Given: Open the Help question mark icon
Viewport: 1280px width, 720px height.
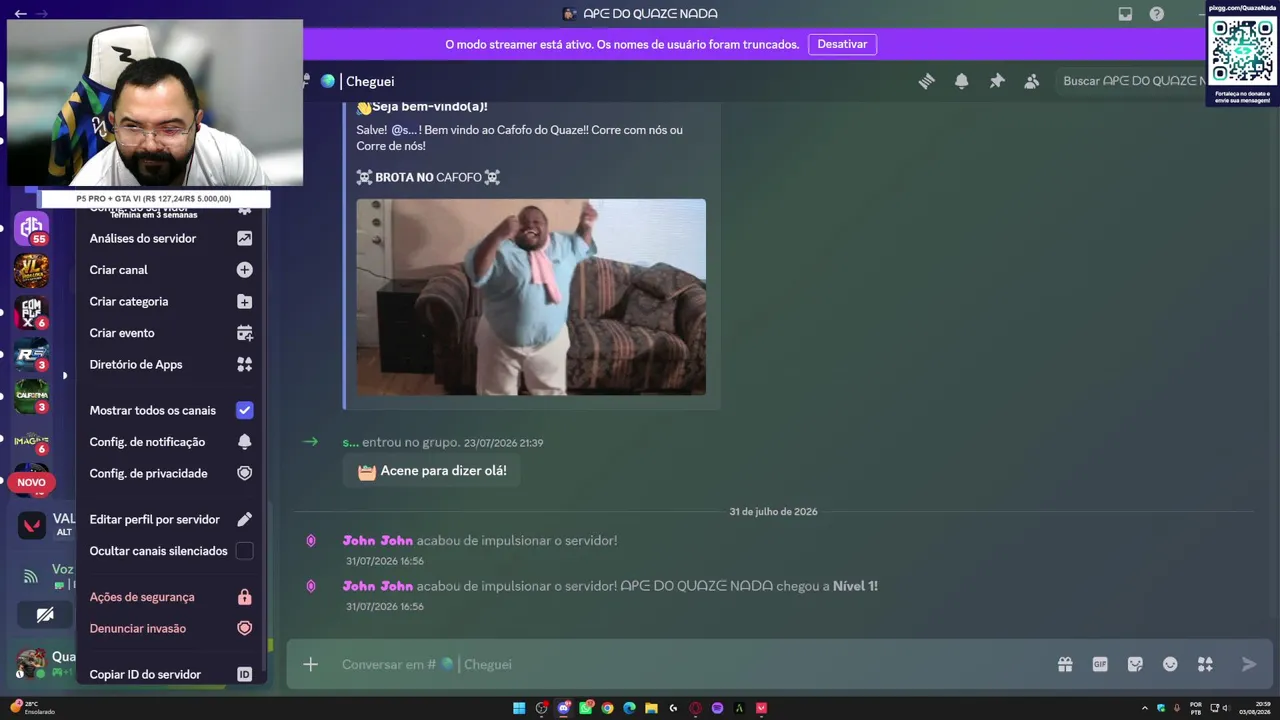Looking at the screenshot, I should 1157,14.
